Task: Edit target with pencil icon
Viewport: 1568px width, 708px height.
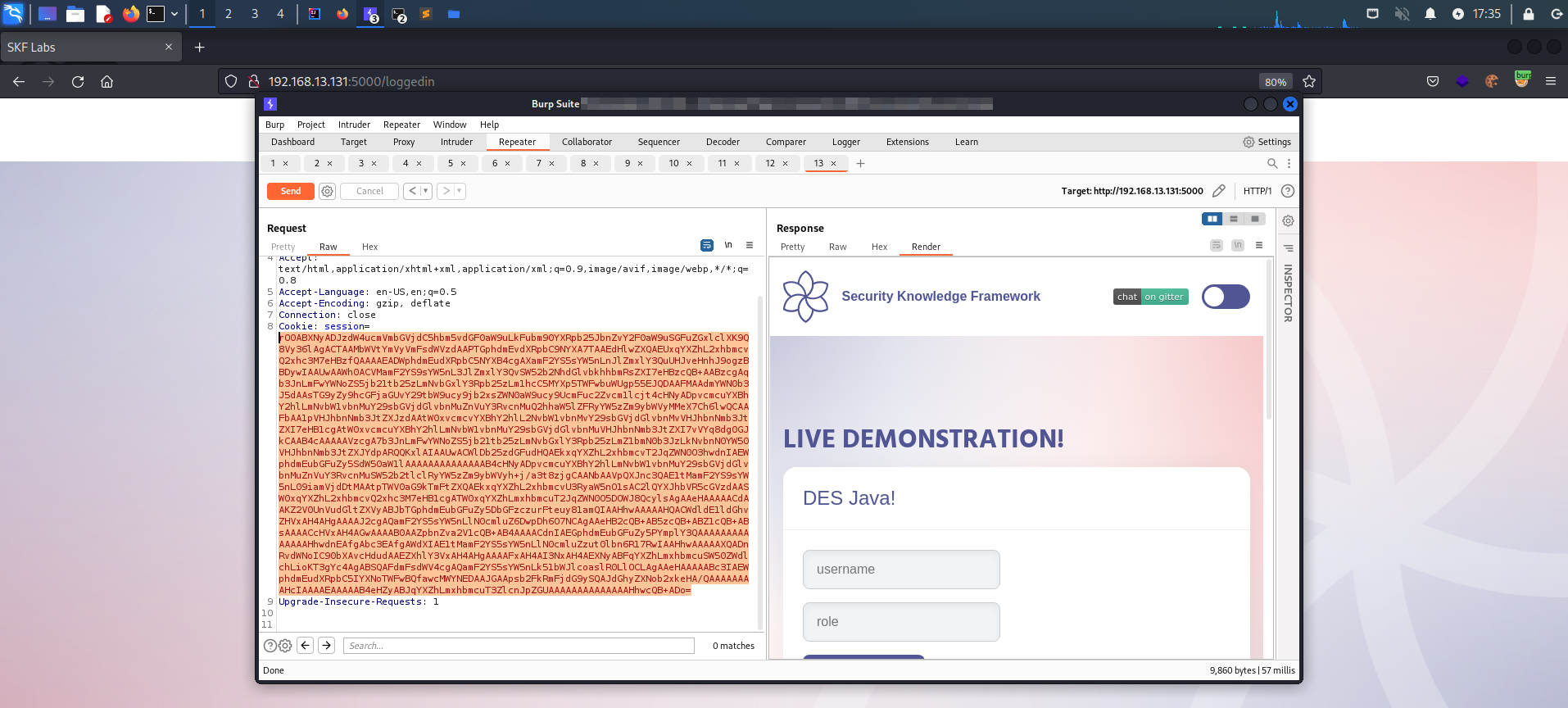Action: [1219, 191]
